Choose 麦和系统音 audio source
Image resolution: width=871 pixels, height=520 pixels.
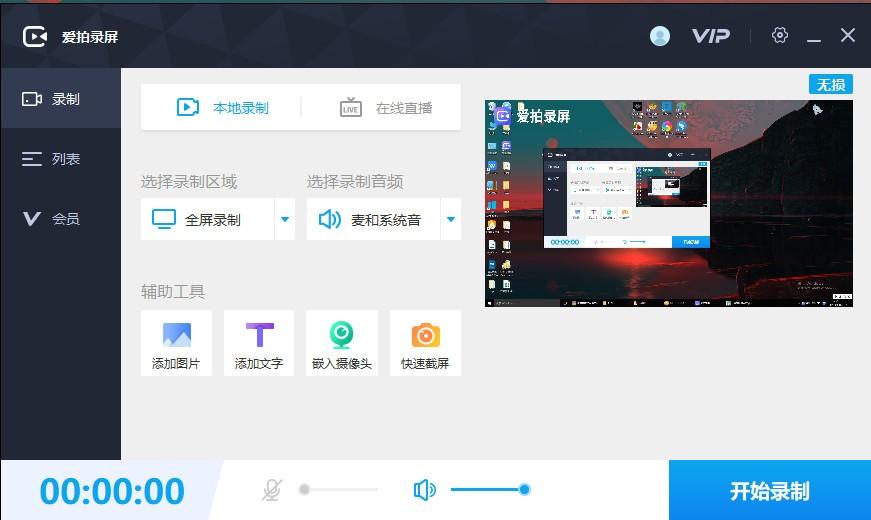pos(373,219)
